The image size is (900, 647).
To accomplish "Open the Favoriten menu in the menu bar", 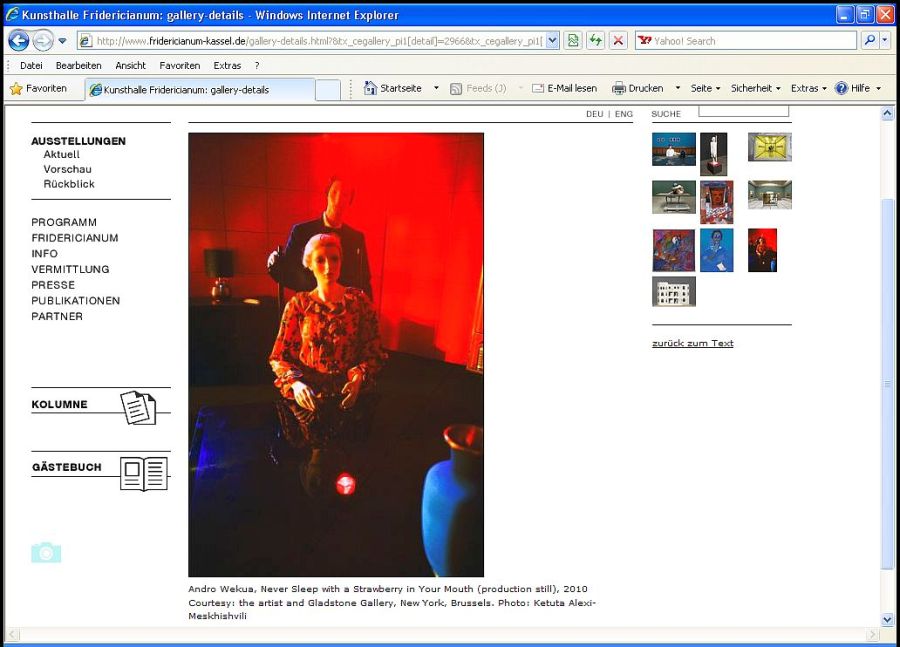I will [180, 65].
